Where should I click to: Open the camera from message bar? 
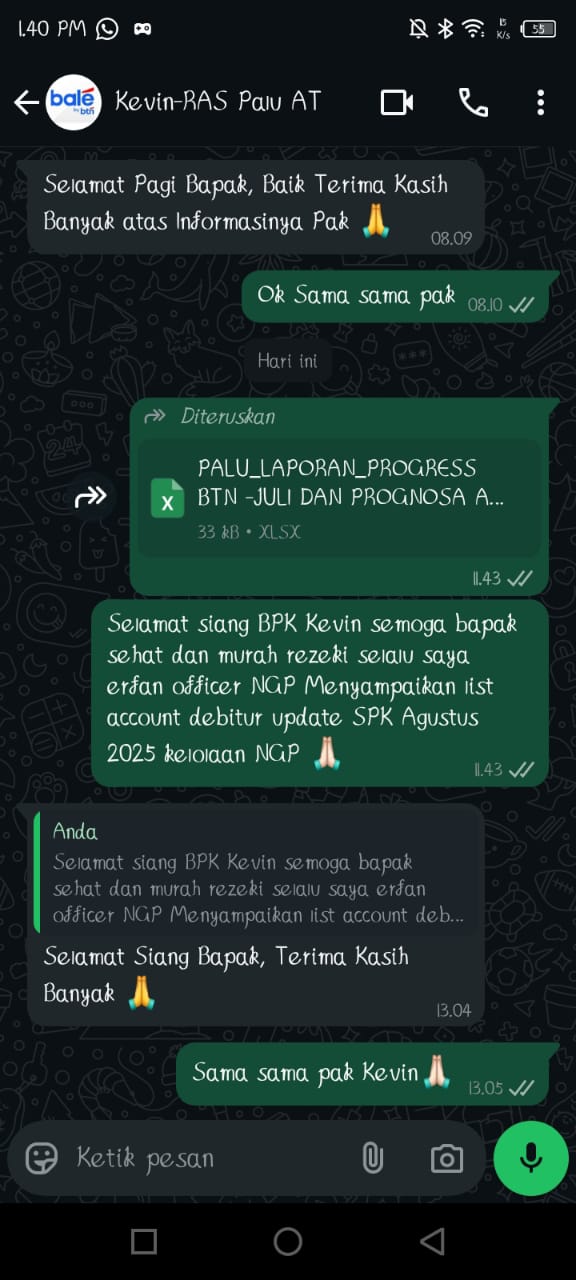(x=446, y=1158)
